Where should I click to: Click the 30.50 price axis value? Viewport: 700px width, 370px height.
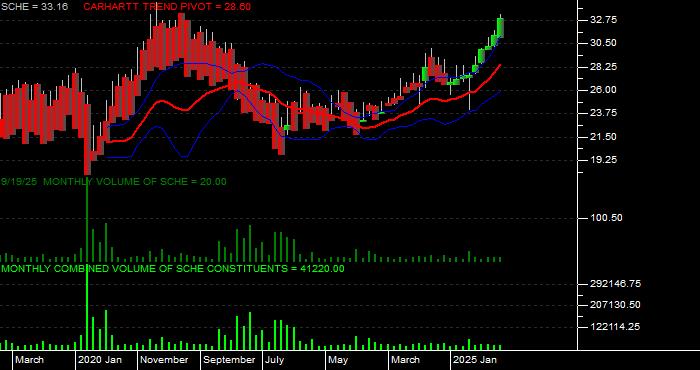tap(603, 43)
